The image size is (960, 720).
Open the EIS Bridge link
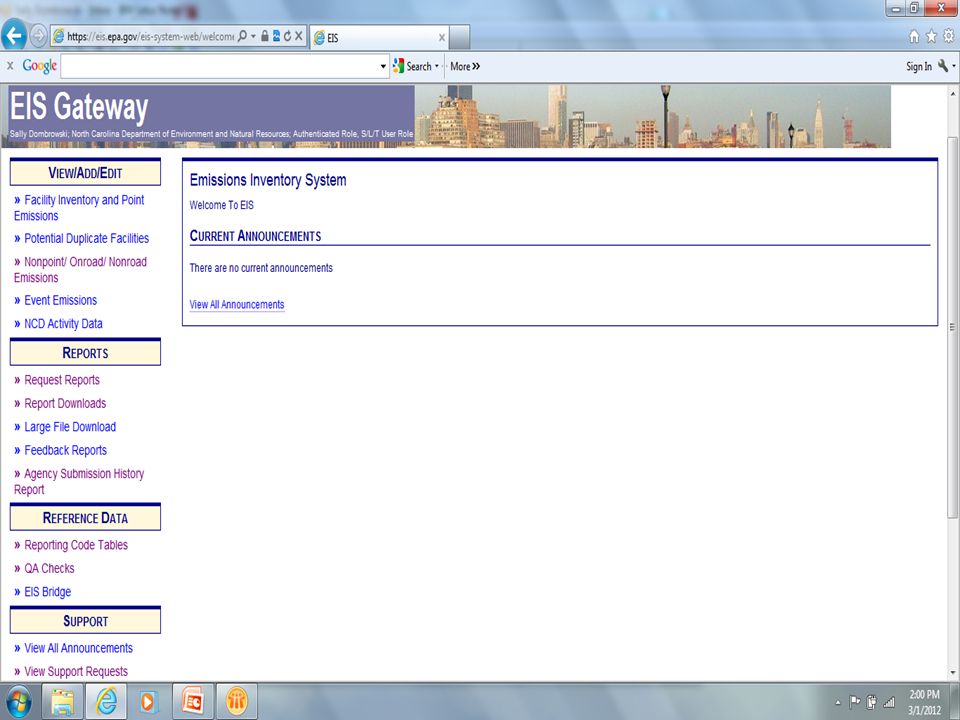tap(47, 591)
